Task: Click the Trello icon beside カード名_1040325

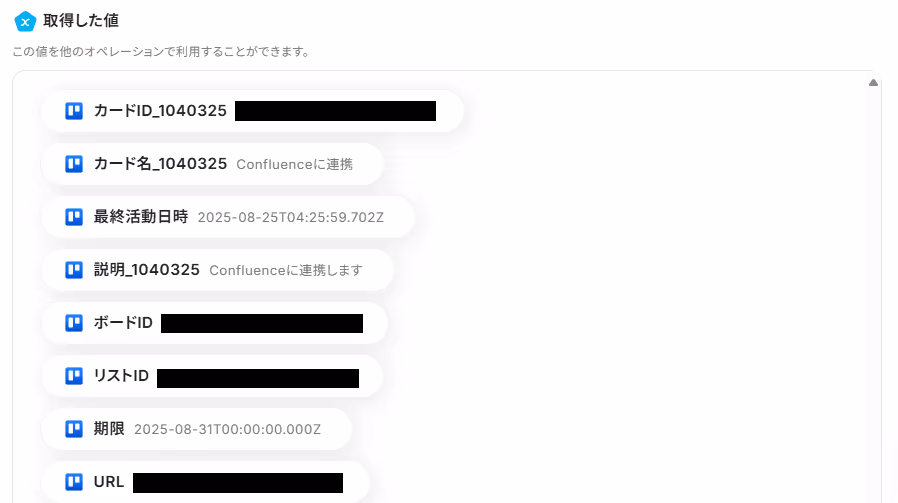Action: [x=74, y=164]
